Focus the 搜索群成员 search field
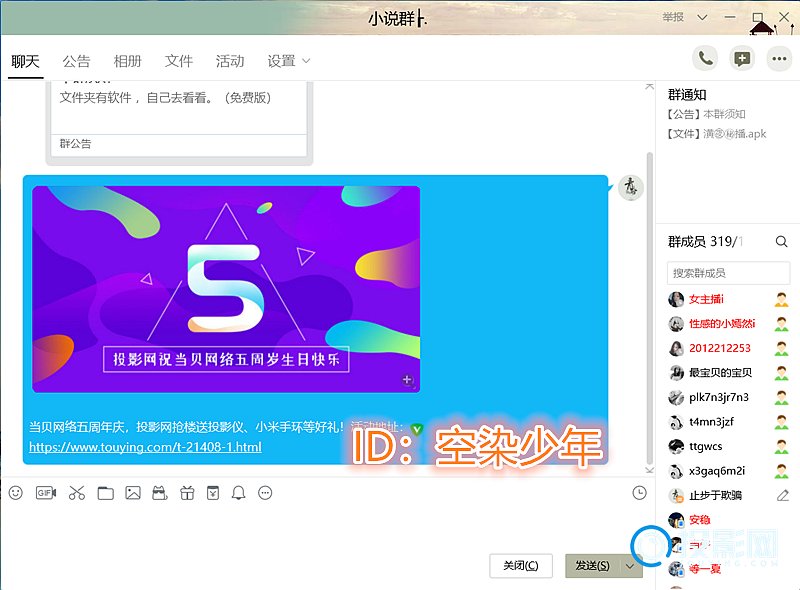The width and height of the screenshot is (800, 590). [728, 273]
